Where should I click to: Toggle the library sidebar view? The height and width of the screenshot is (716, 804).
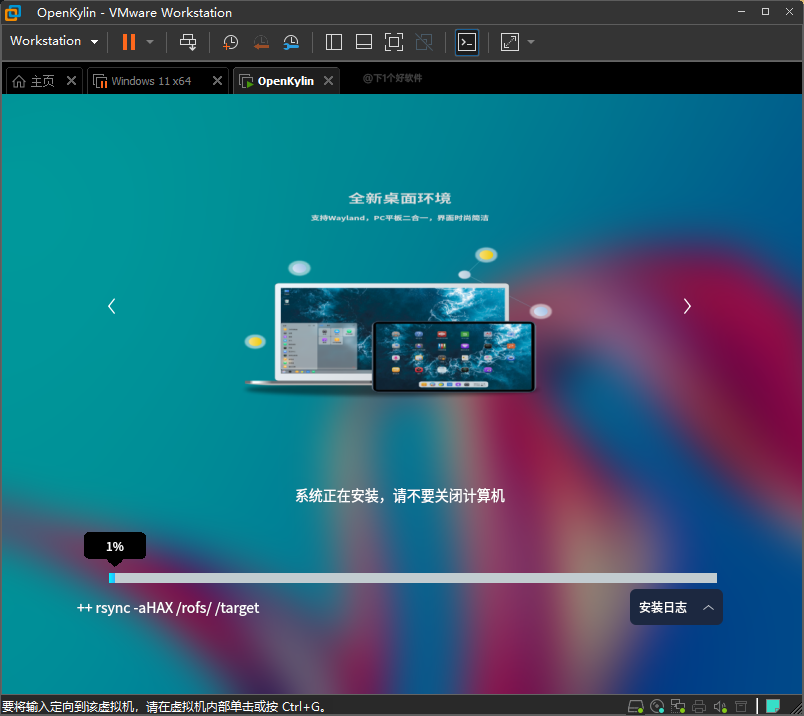point(334,42)
